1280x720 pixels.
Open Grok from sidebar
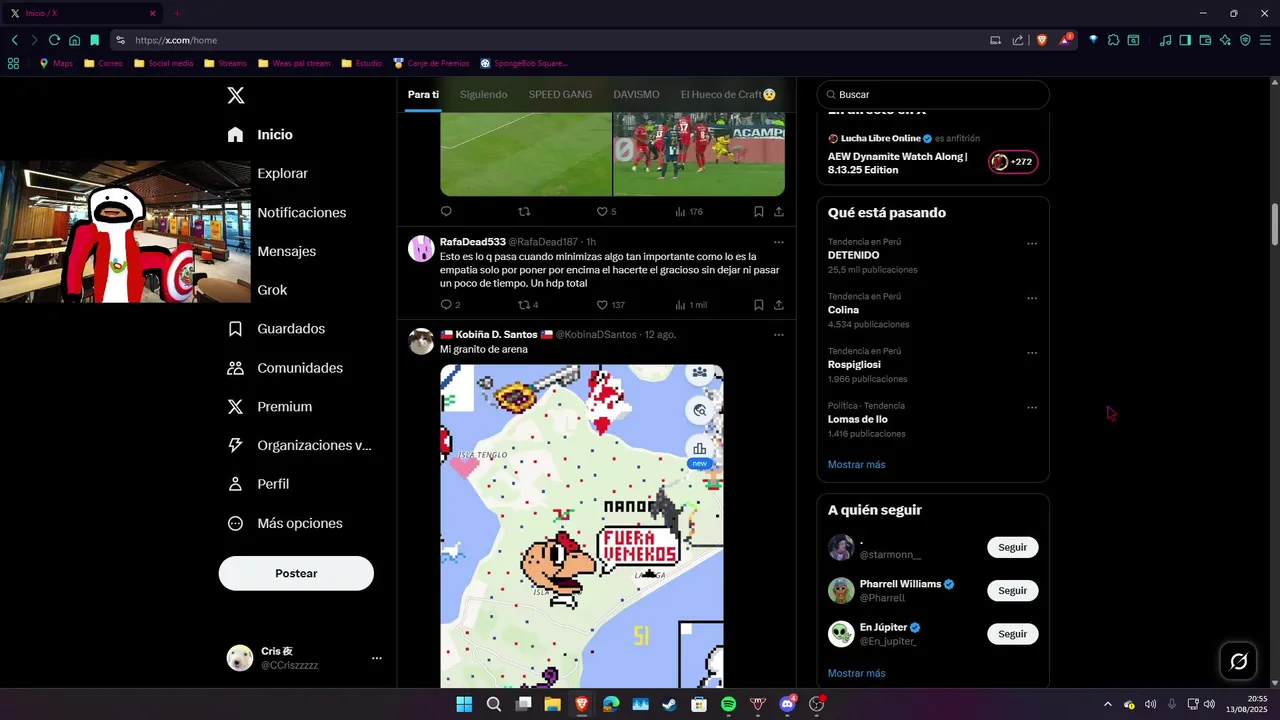click(272, 290)
